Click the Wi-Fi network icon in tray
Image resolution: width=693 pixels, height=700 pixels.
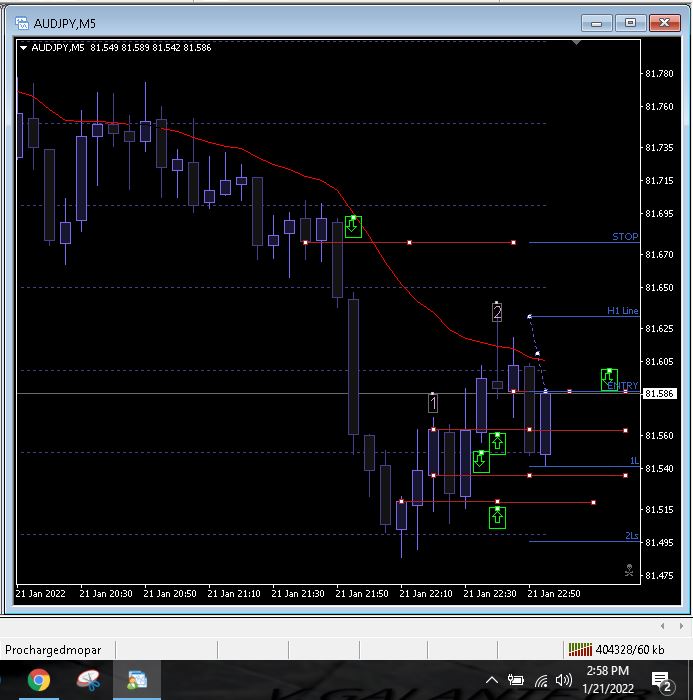point(541,681)
